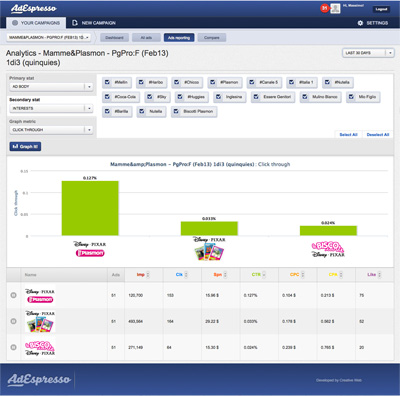400x396 pixels.
Task: Click the Graph it! button
Action: [25, 147]
